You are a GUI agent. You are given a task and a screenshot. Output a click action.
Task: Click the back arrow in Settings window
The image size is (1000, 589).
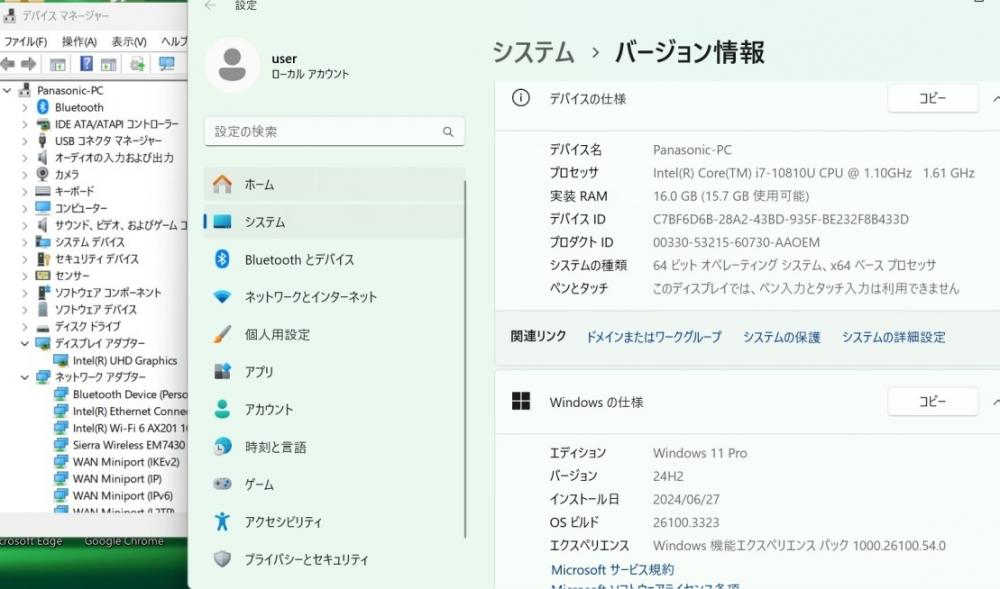[210, 6]
